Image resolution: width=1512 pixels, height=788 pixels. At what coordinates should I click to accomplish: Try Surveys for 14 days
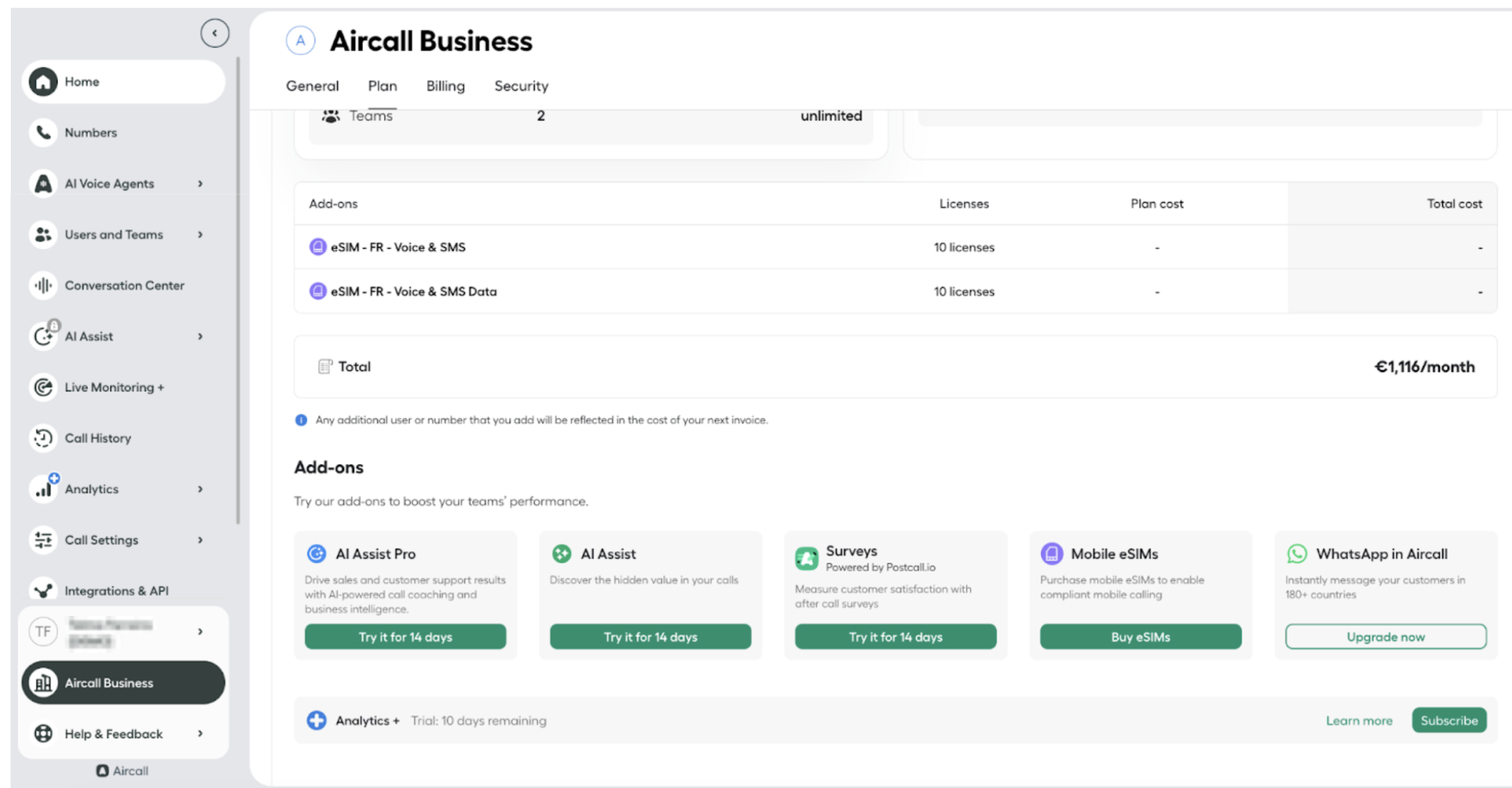point(895,637)
